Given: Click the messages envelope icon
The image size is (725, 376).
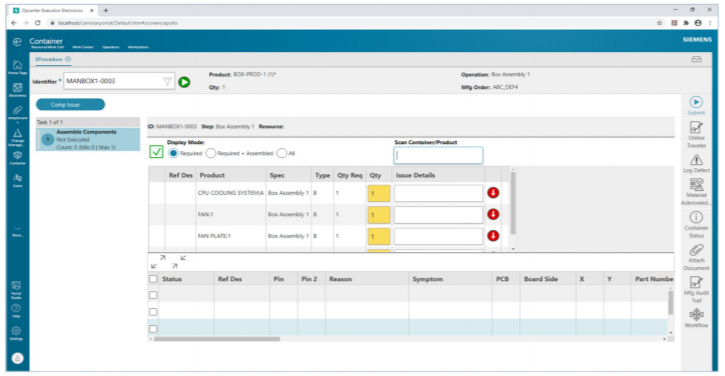Looking at the screenshot, I should 696,59.
